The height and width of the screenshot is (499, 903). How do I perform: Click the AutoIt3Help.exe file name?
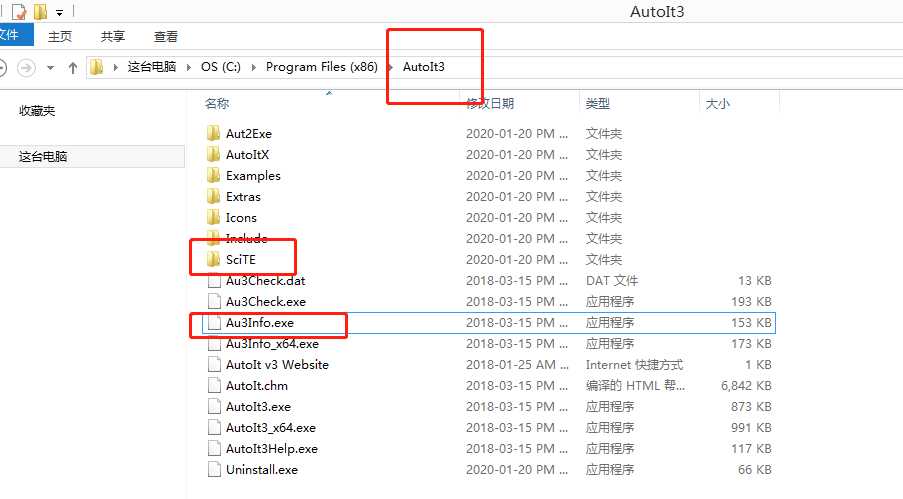[272, 449]
